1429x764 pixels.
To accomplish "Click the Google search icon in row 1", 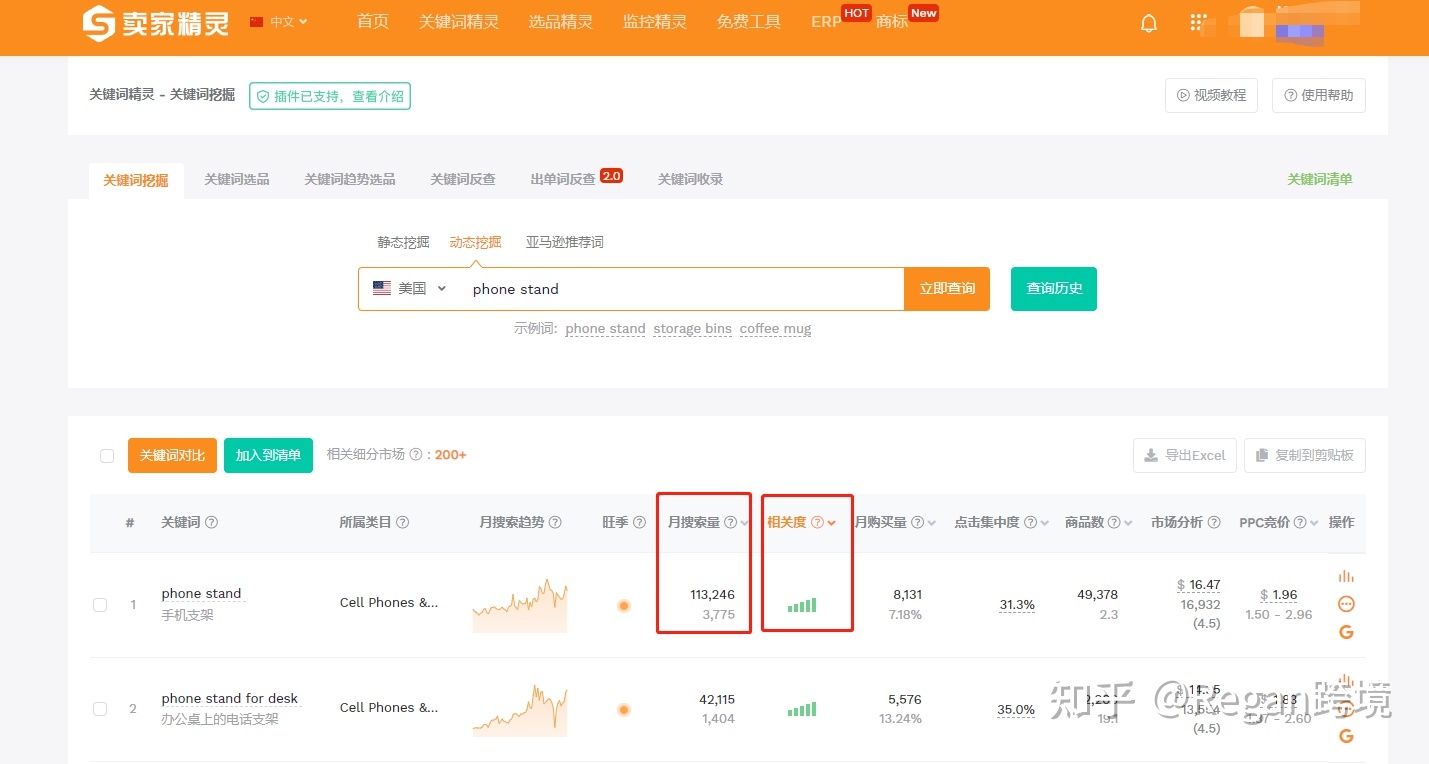I will pyautogui.click(x=1346, y=632).
